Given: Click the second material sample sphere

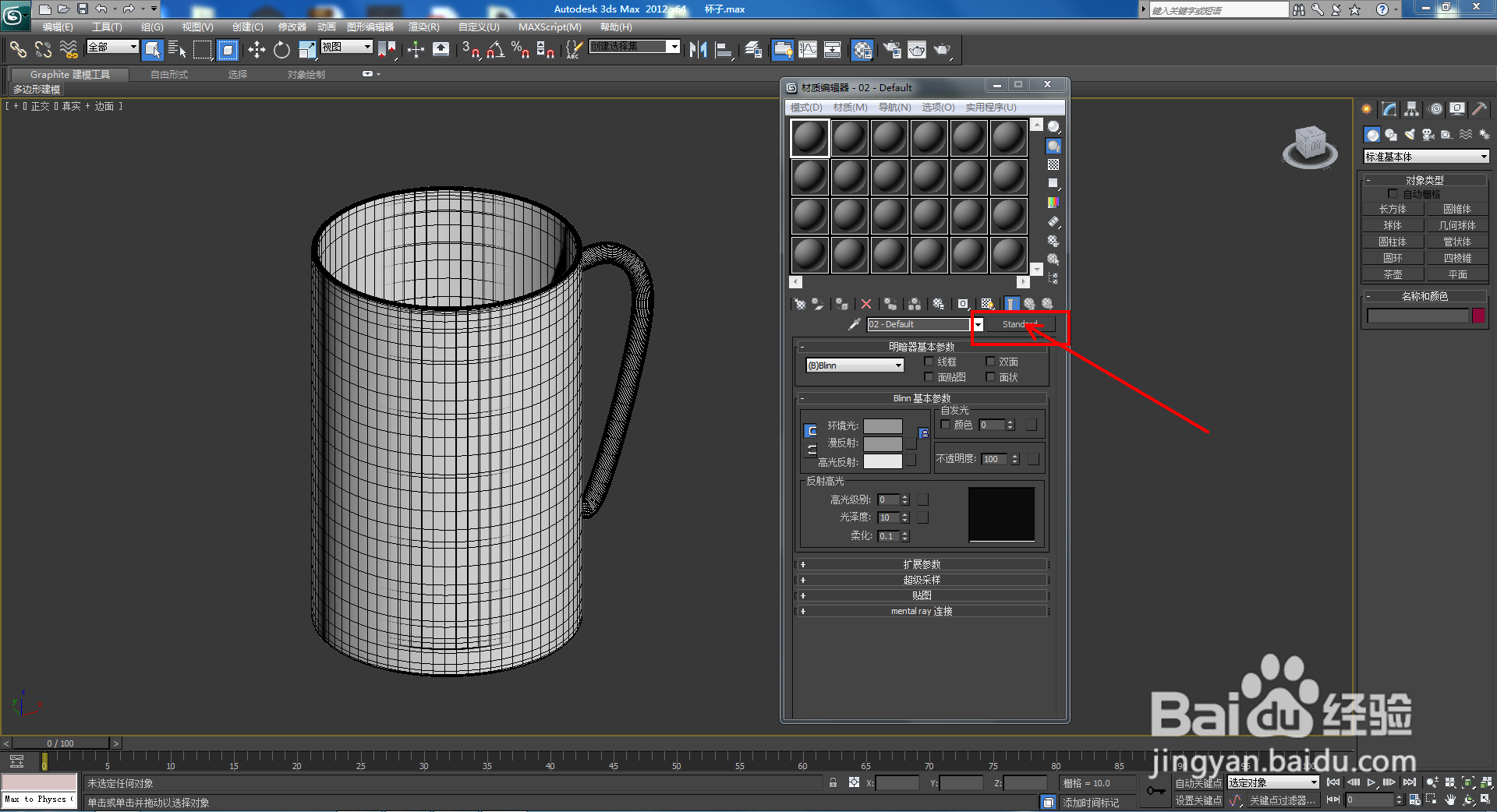Looking at the screenshot, I should point(849,136).
